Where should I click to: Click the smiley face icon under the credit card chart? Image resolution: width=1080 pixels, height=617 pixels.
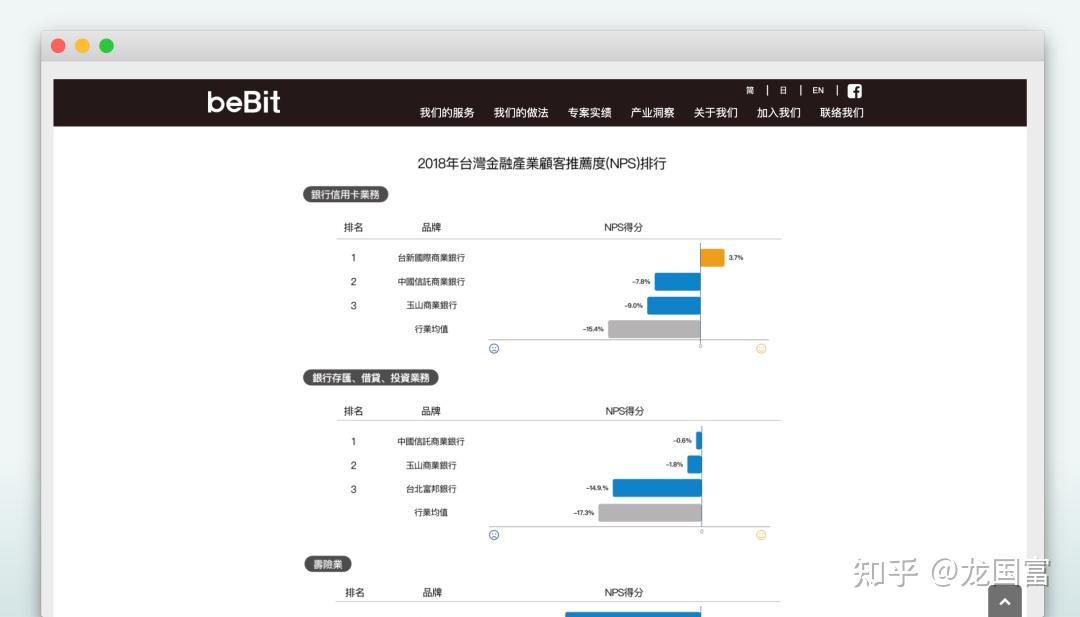(761, 348)
